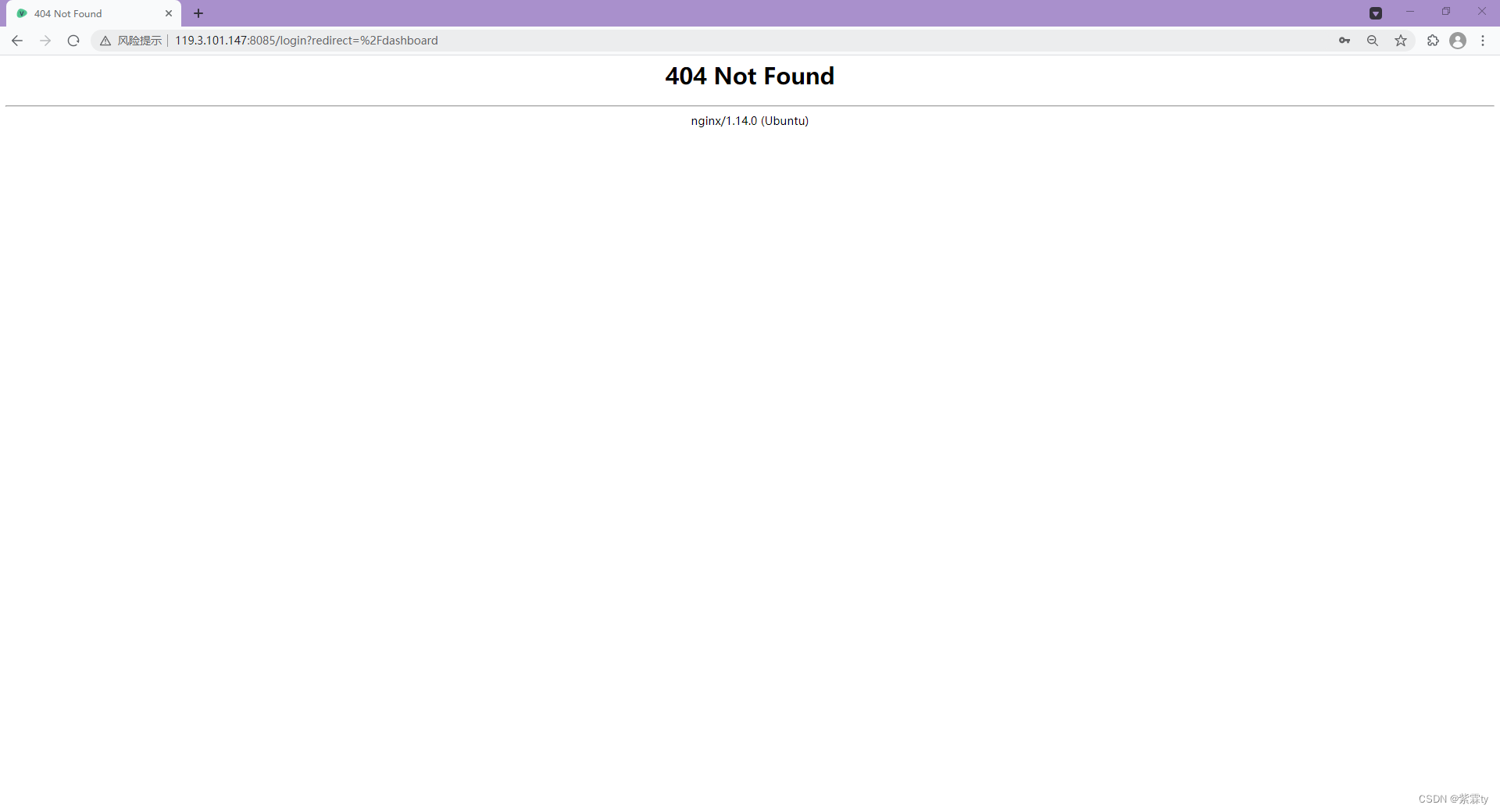Go back to the previous page
Screen dimensions: 1500x812
click(17, 41)
